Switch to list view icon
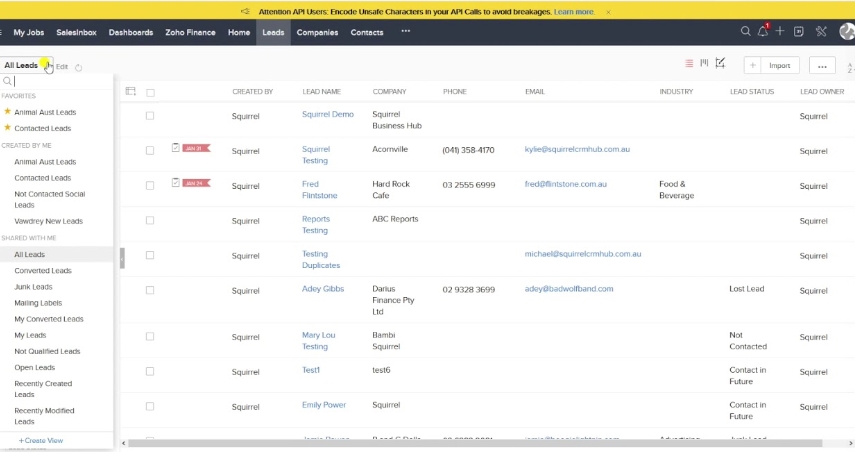The height and width of the screenshot is (452, 855). tap(689, 64)
